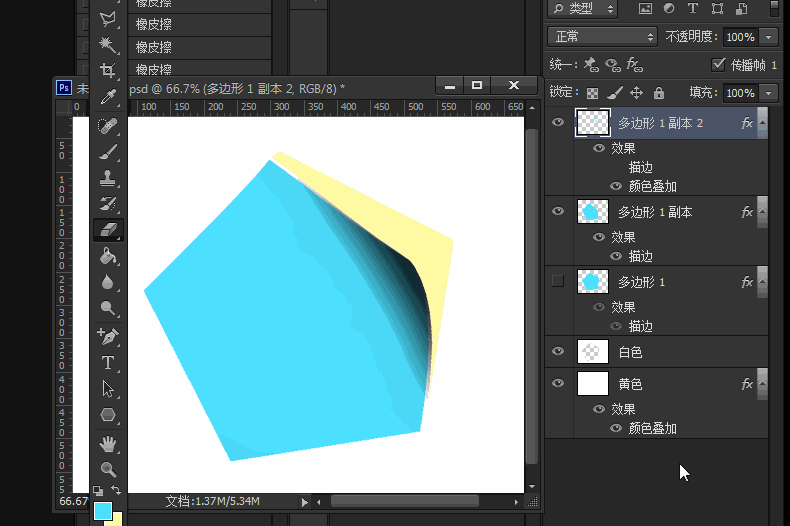Click unify layer style icon

point(634,64)
